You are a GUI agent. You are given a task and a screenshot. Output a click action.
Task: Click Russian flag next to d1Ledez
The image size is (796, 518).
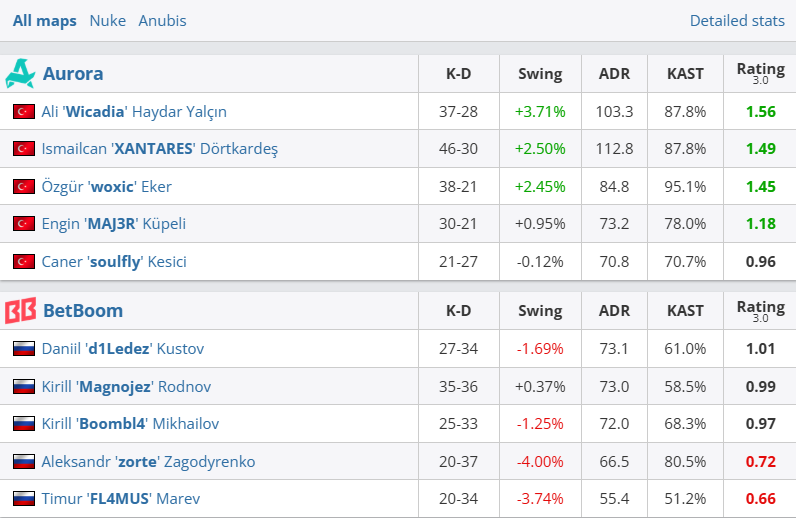point(24,348)
